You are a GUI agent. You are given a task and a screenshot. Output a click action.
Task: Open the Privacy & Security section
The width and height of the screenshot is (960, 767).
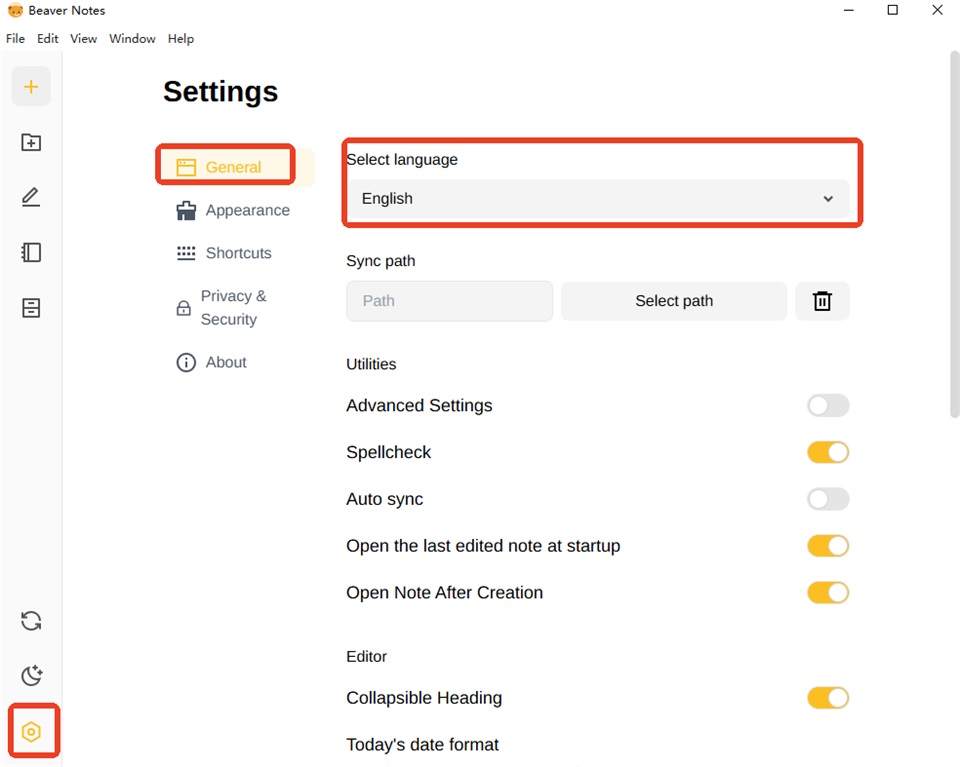click(222, 307)
